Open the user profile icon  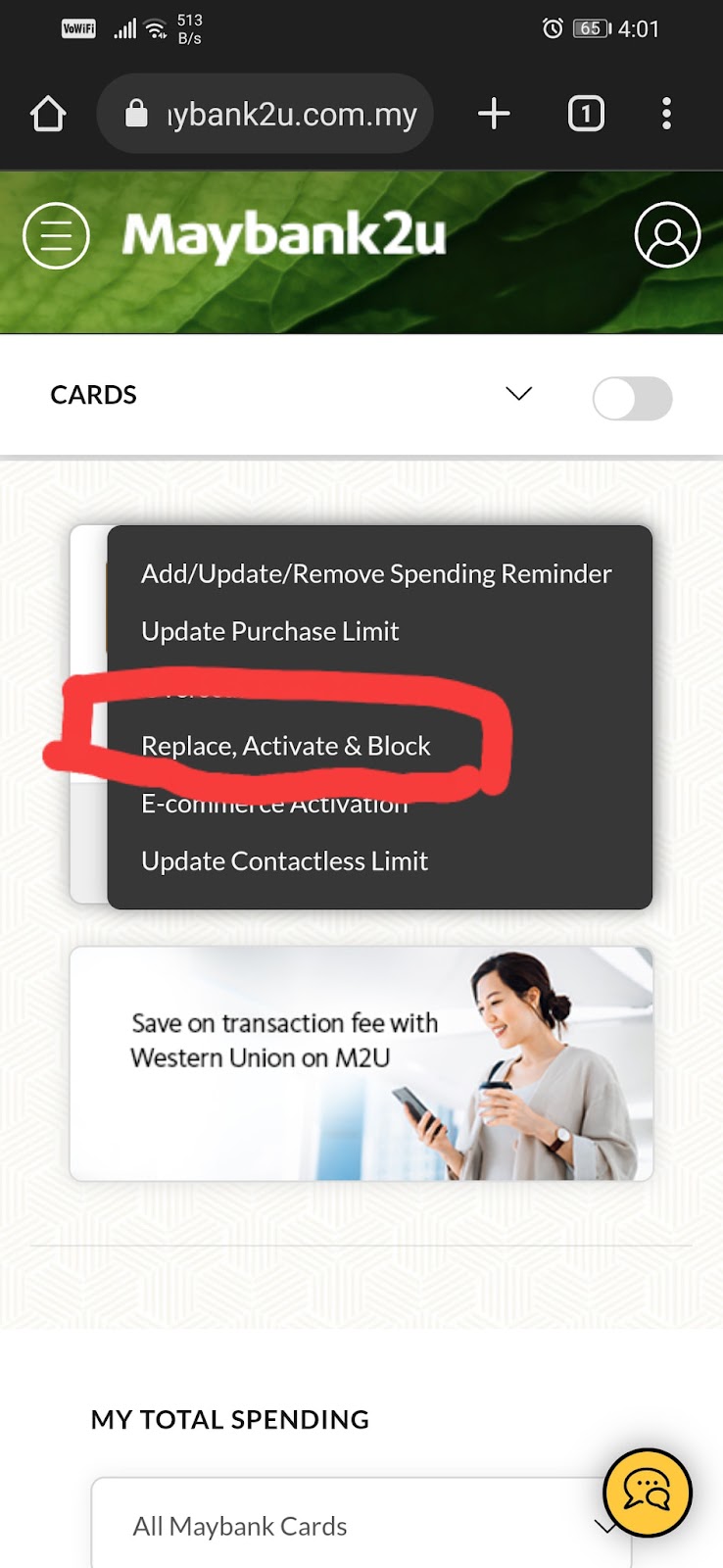coord(667,235)
